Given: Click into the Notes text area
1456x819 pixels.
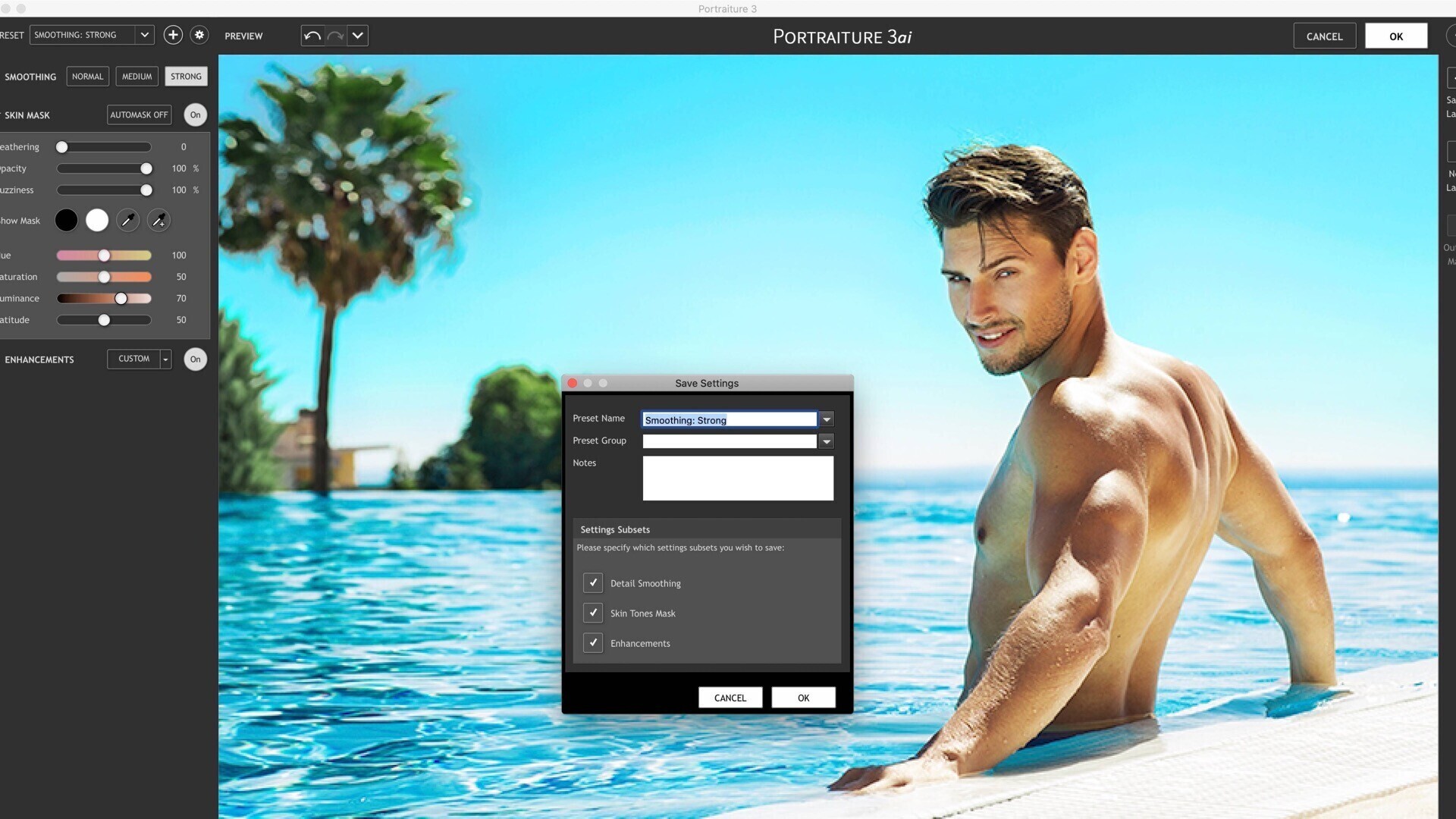Looking at the screenshot, I should pyautogui.click(x=738, y=478).
